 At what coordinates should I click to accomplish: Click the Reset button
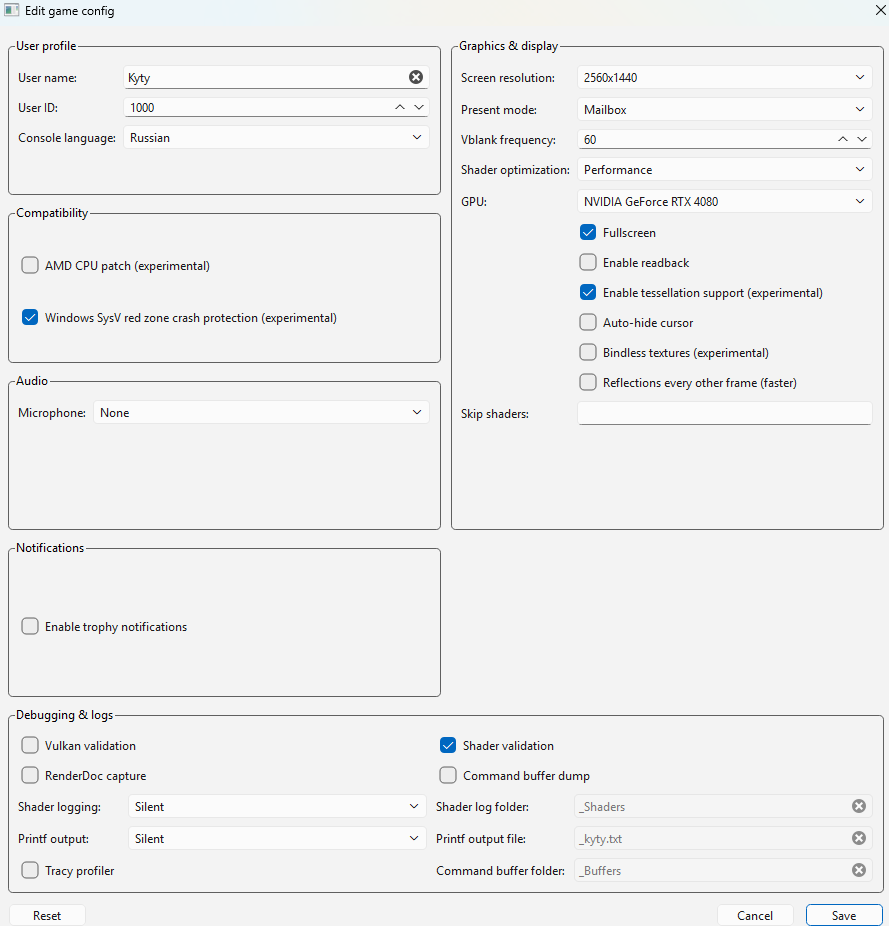click(47, 915)
